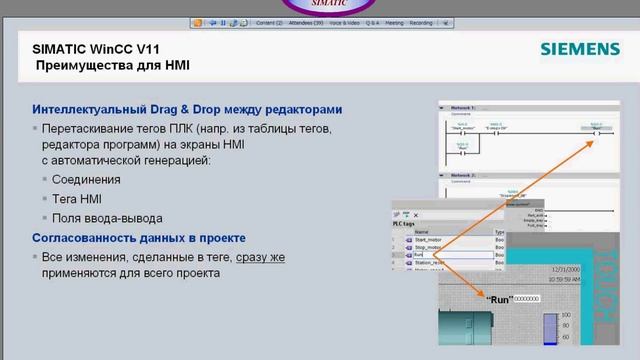This screenshot has width=640, height=360.
Task: Open the Attendees menu in the toolbar
Action: pos(306,23)
